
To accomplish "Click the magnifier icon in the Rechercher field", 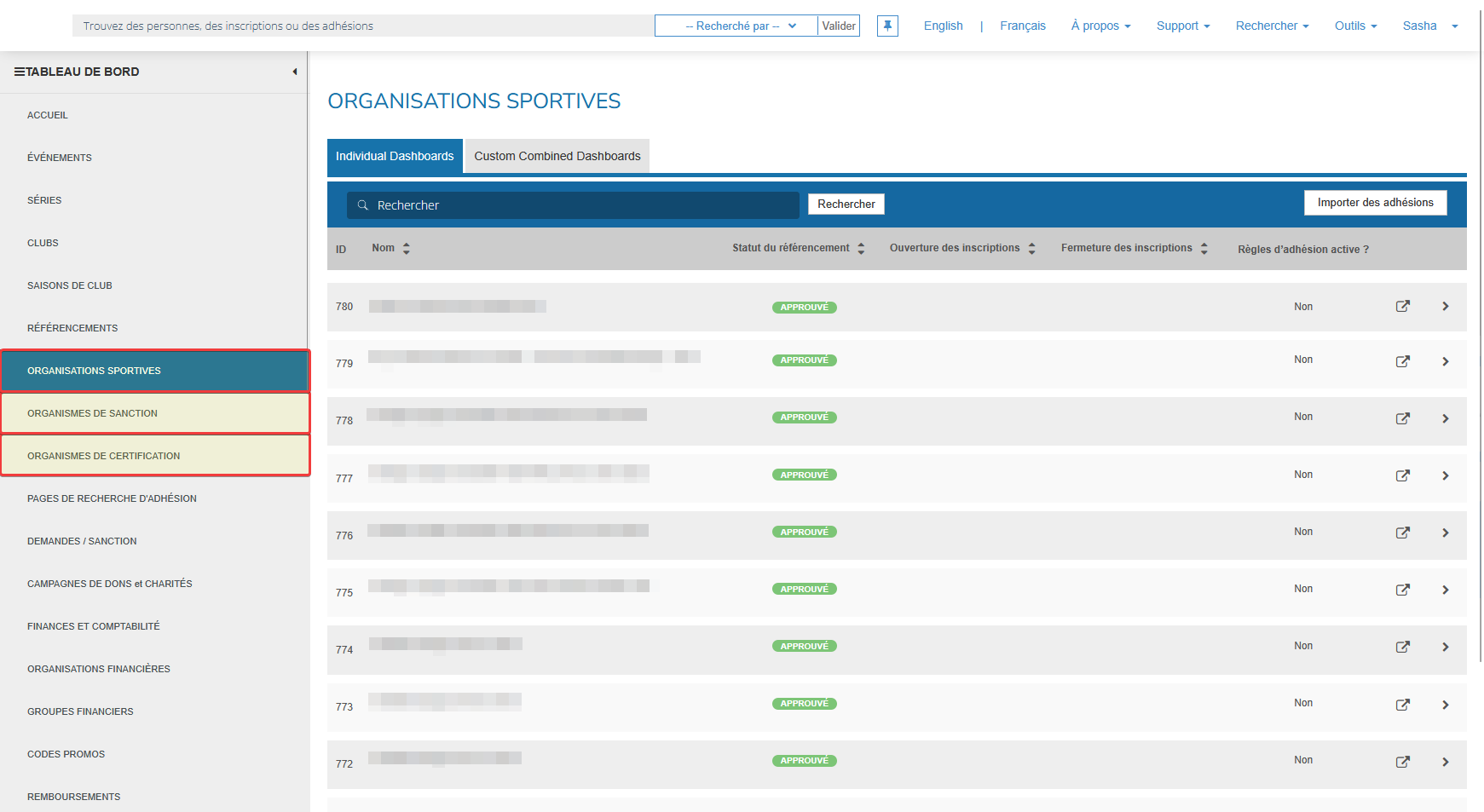I will coord(362,204).
